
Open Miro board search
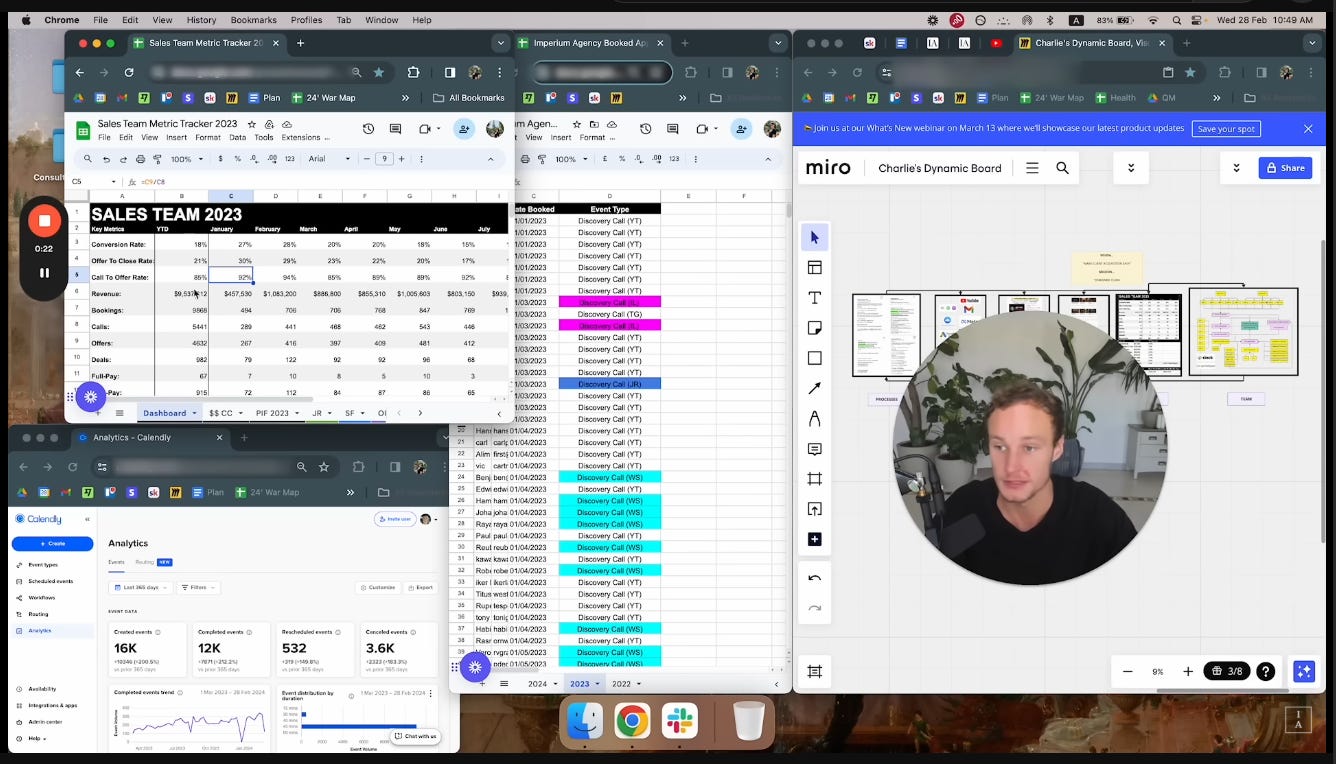(x=1062, y=168)
